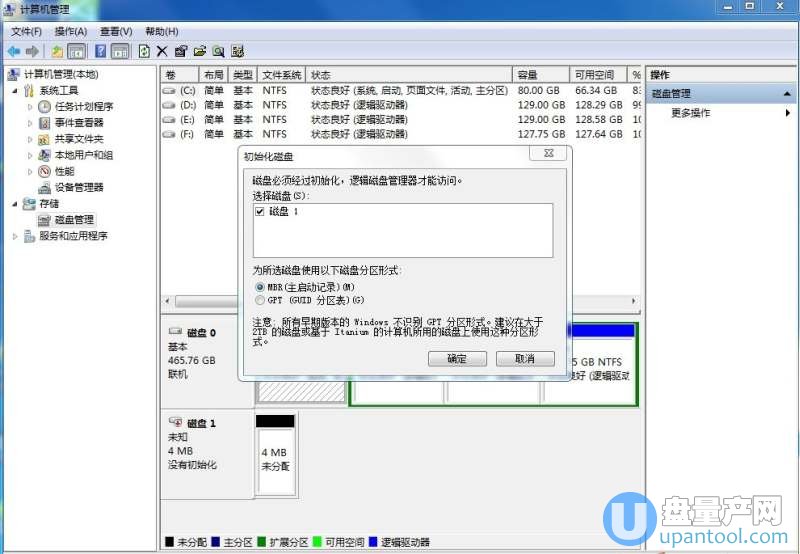Viewport: 800px width, 554px height.
Task: Select 磁盘管理 under 存储
Action: [x=74, y=219]
